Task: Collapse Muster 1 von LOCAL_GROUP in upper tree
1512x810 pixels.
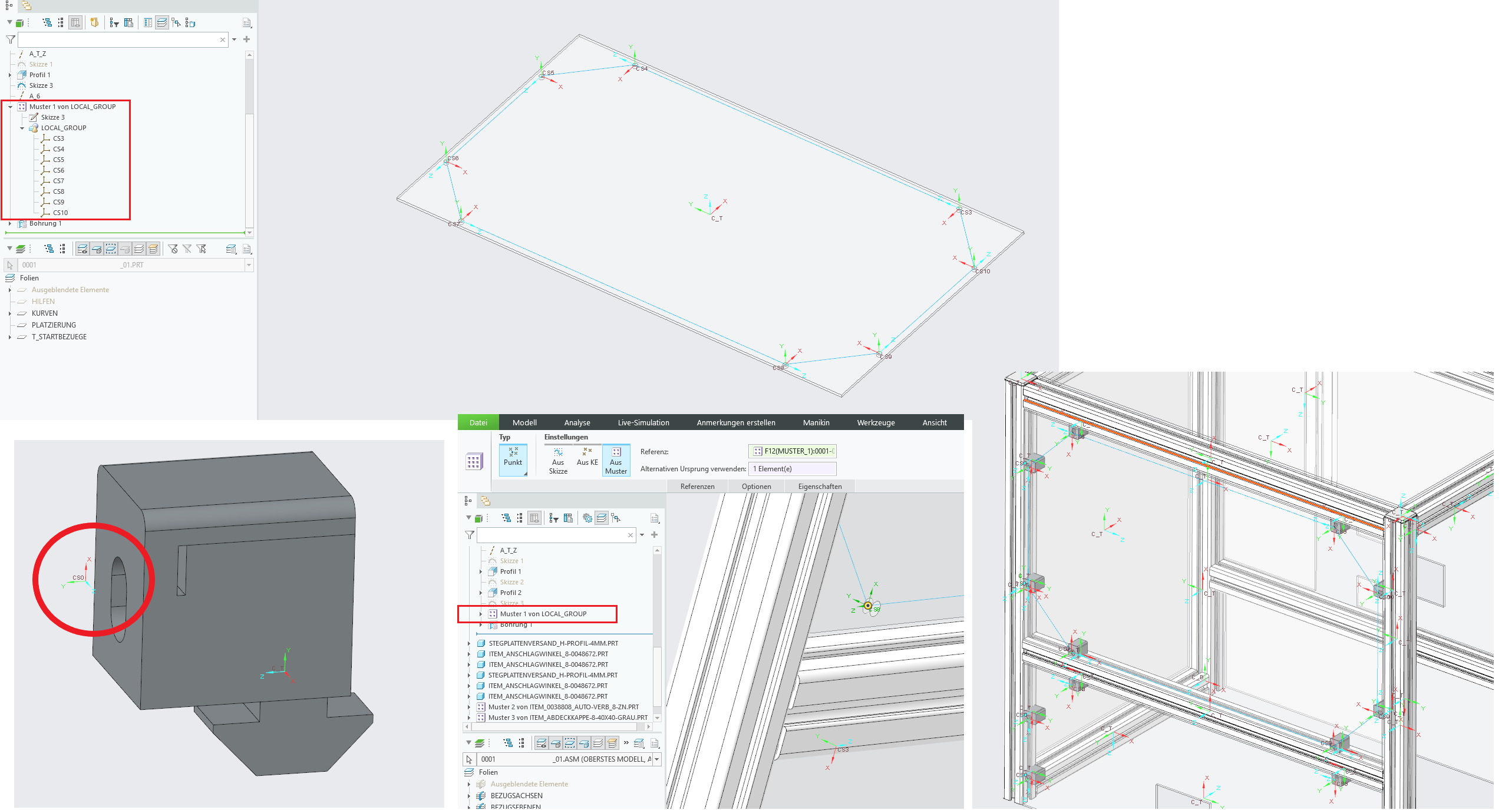Action: pos(10,107)
